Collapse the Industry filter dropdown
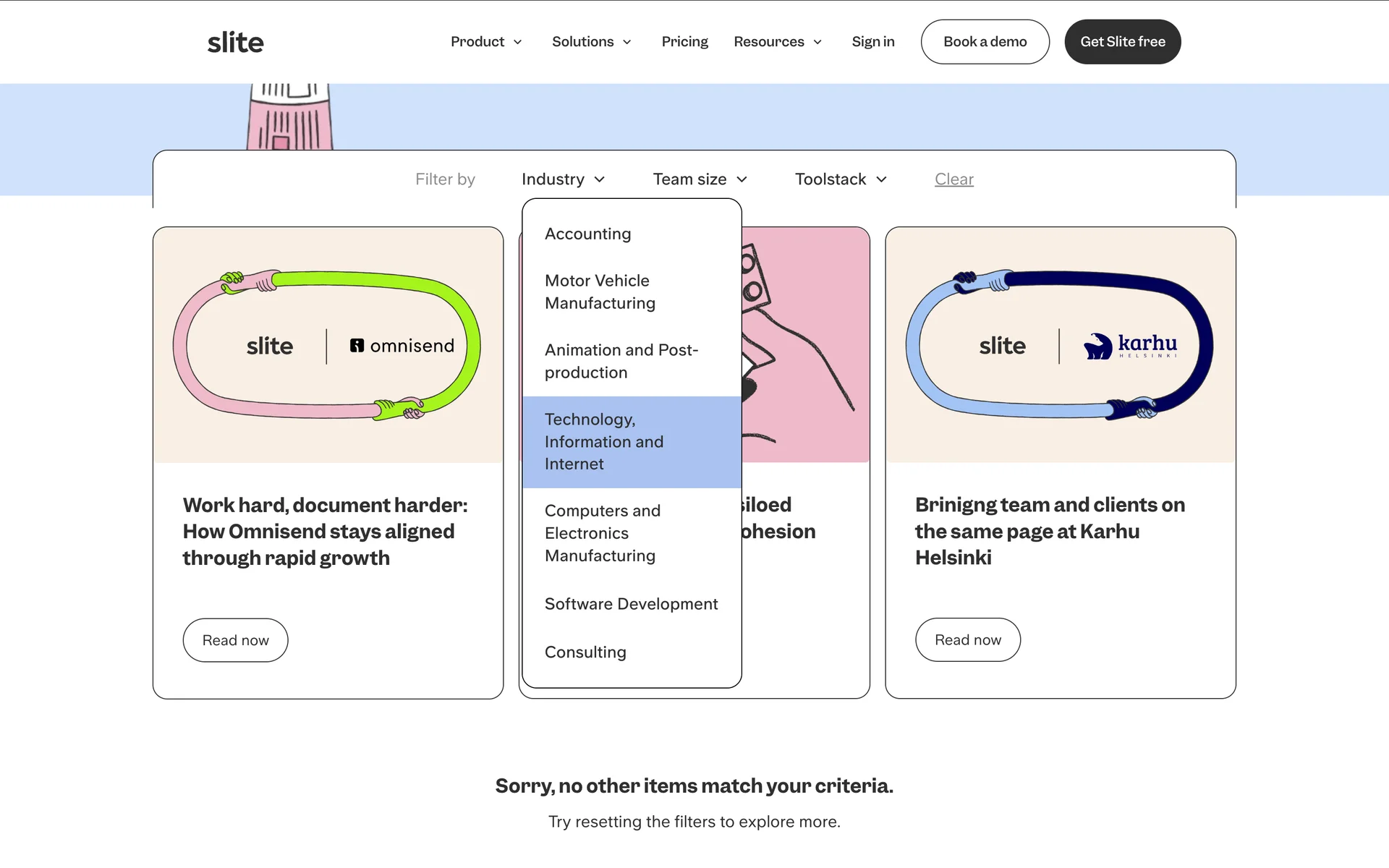 pyautogui.click(x=563, y=179)
